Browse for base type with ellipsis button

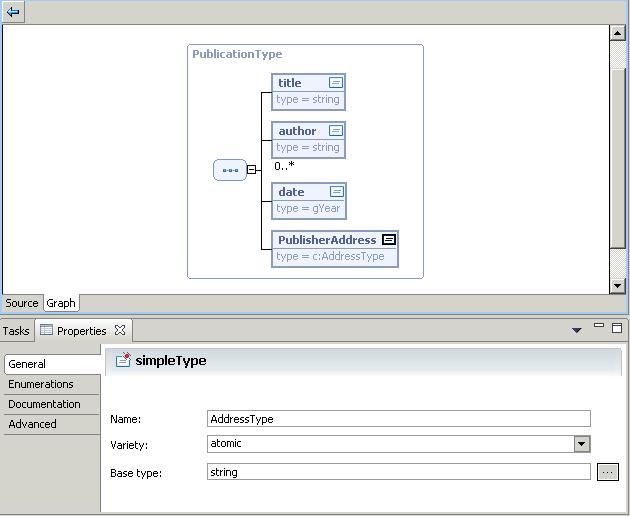607,472
